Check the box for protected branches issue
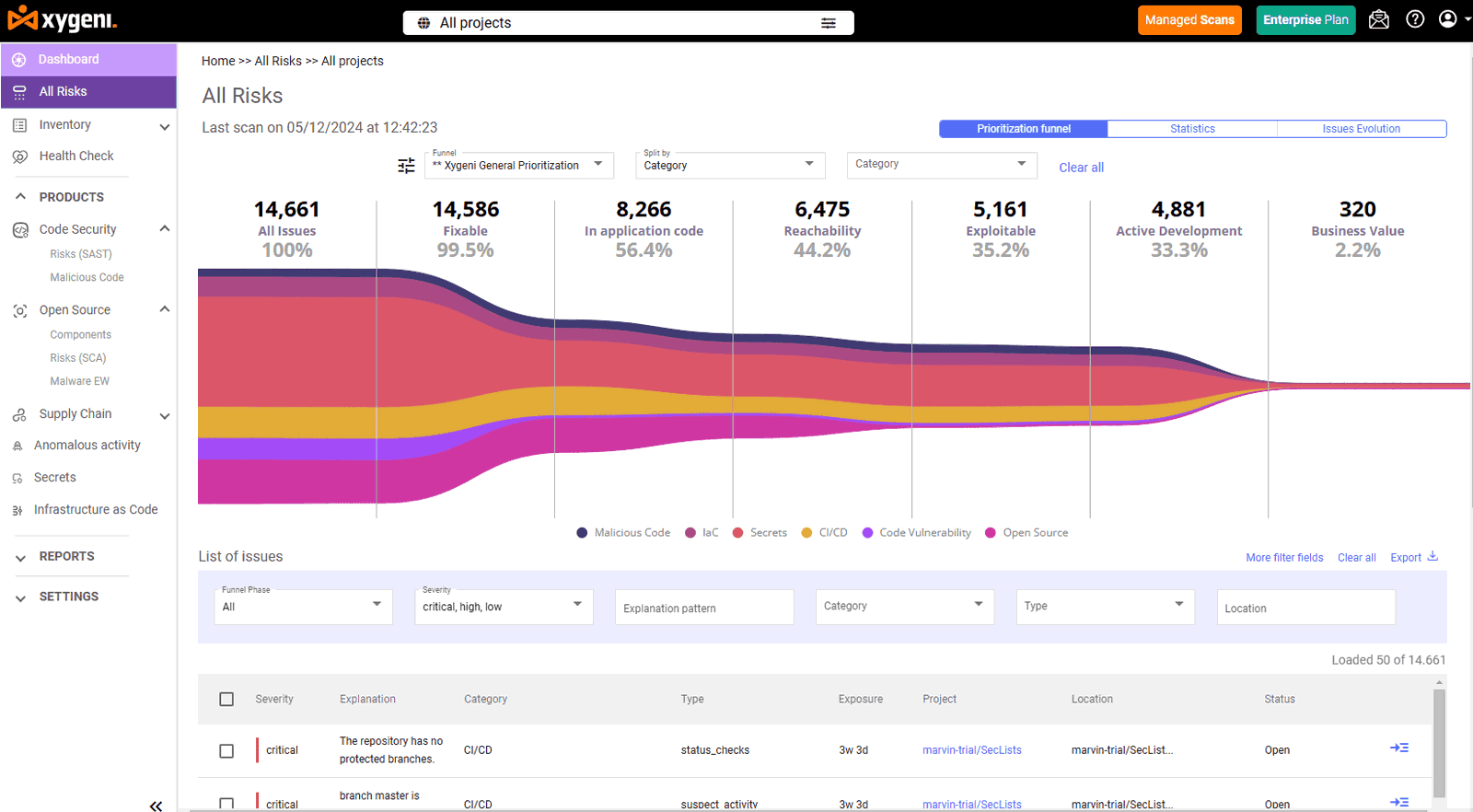This screenshot has height=812, width=1473. [226, 750]
